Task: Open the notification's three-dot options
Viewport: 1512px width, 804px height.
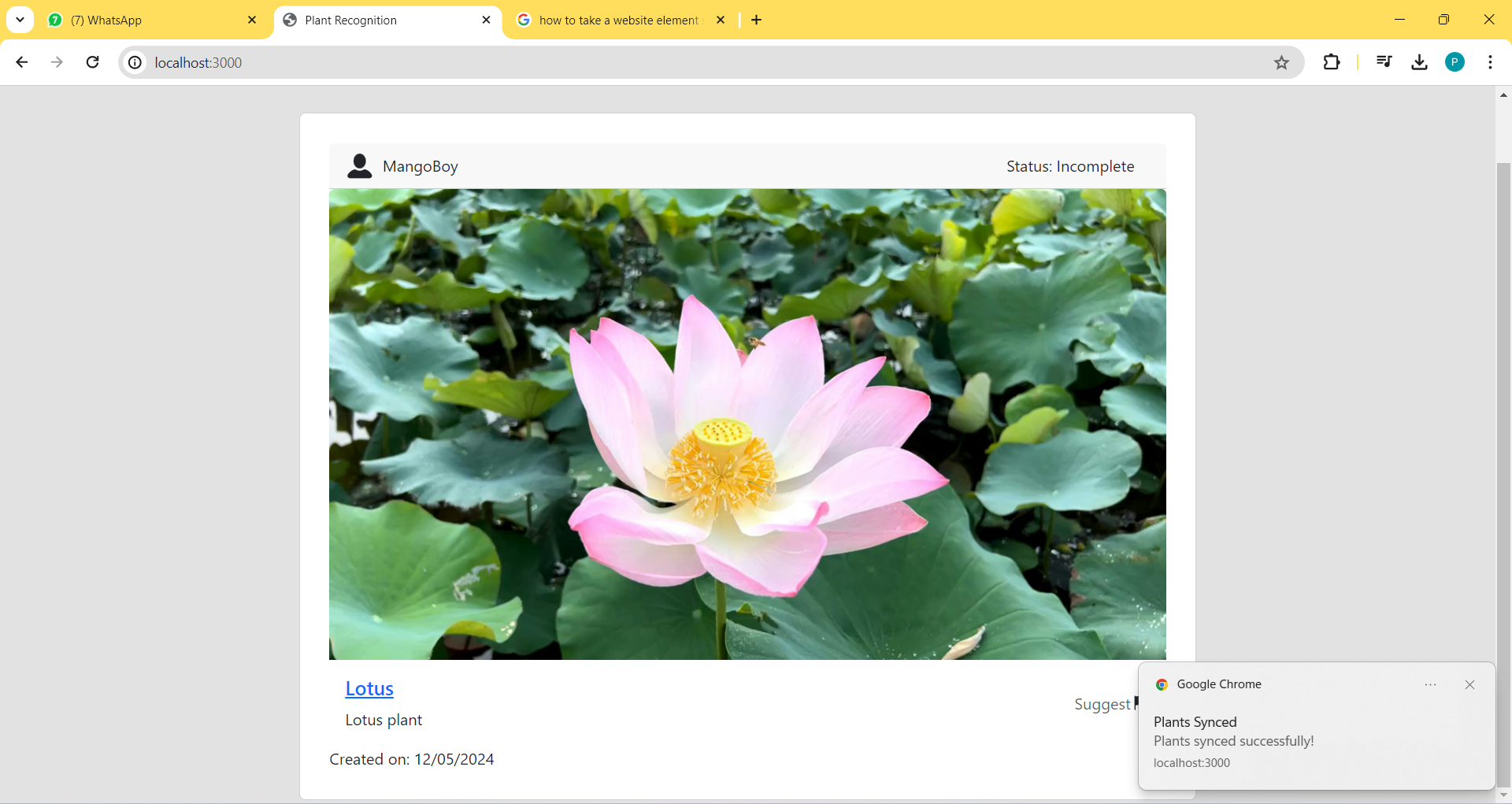Action: [1430, 684]
